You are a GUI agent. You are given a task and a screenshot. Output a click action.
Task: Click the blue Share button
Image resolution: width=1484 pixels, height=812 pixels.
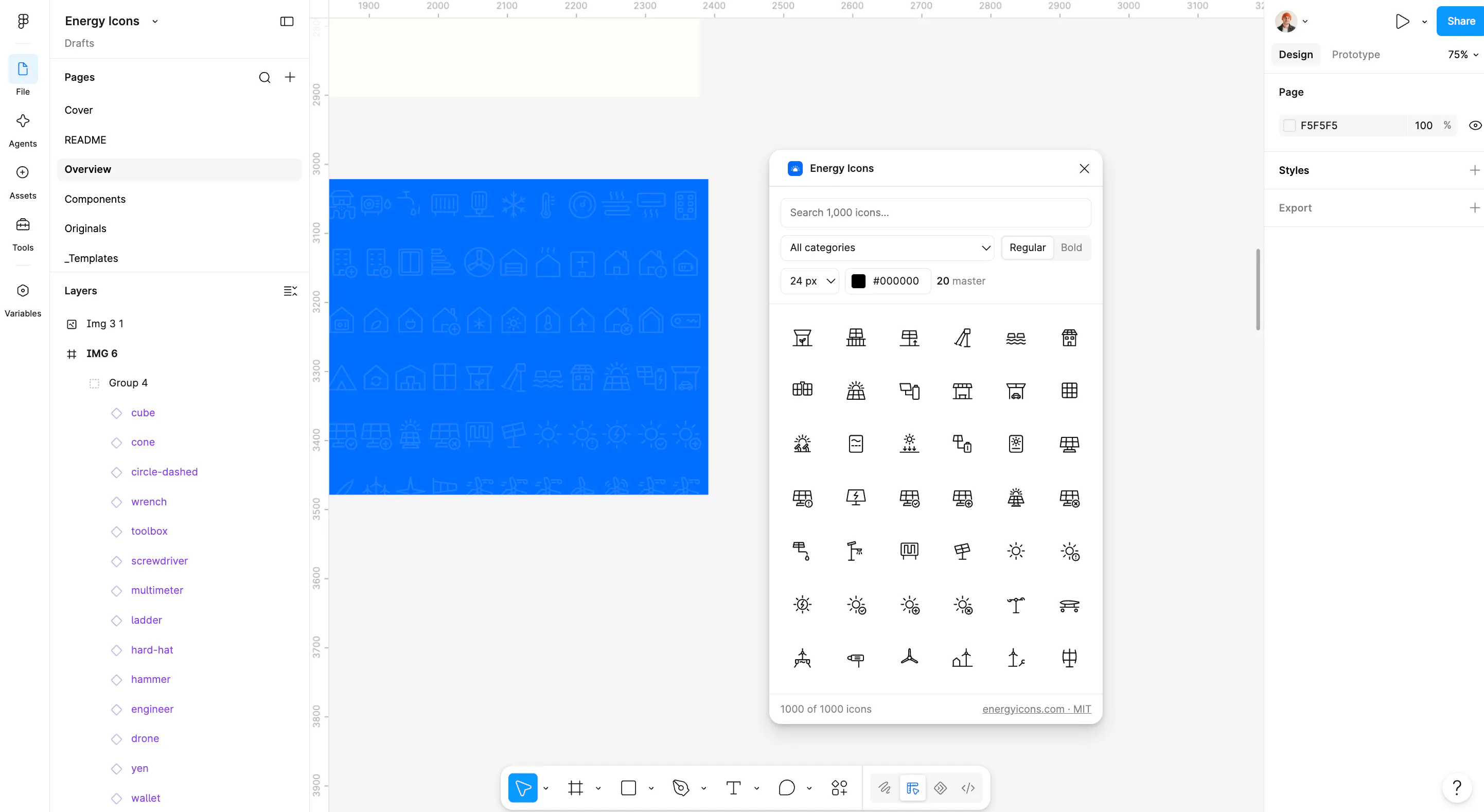[x=1460, y=21]
